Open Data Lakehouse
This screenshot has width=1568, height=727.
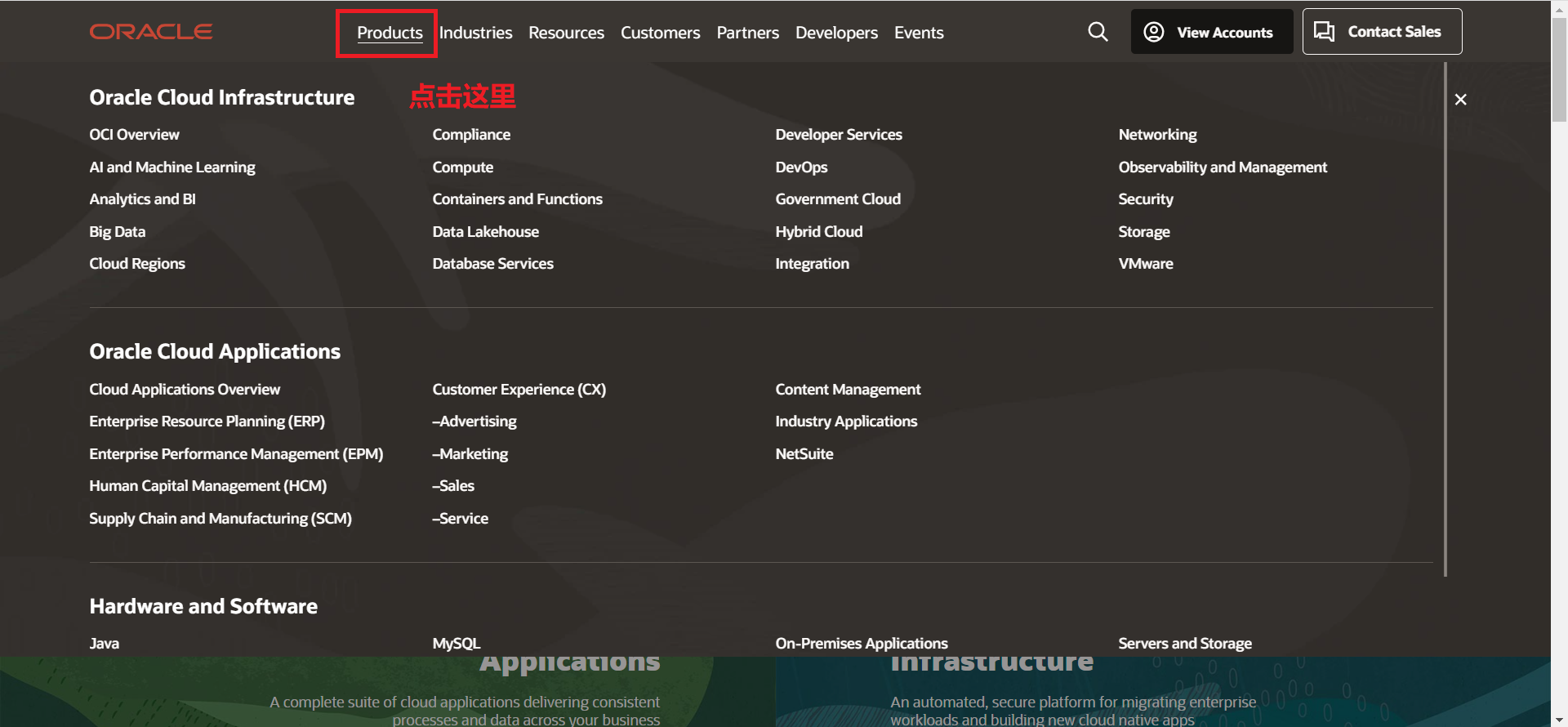click(x=486, y=232)
